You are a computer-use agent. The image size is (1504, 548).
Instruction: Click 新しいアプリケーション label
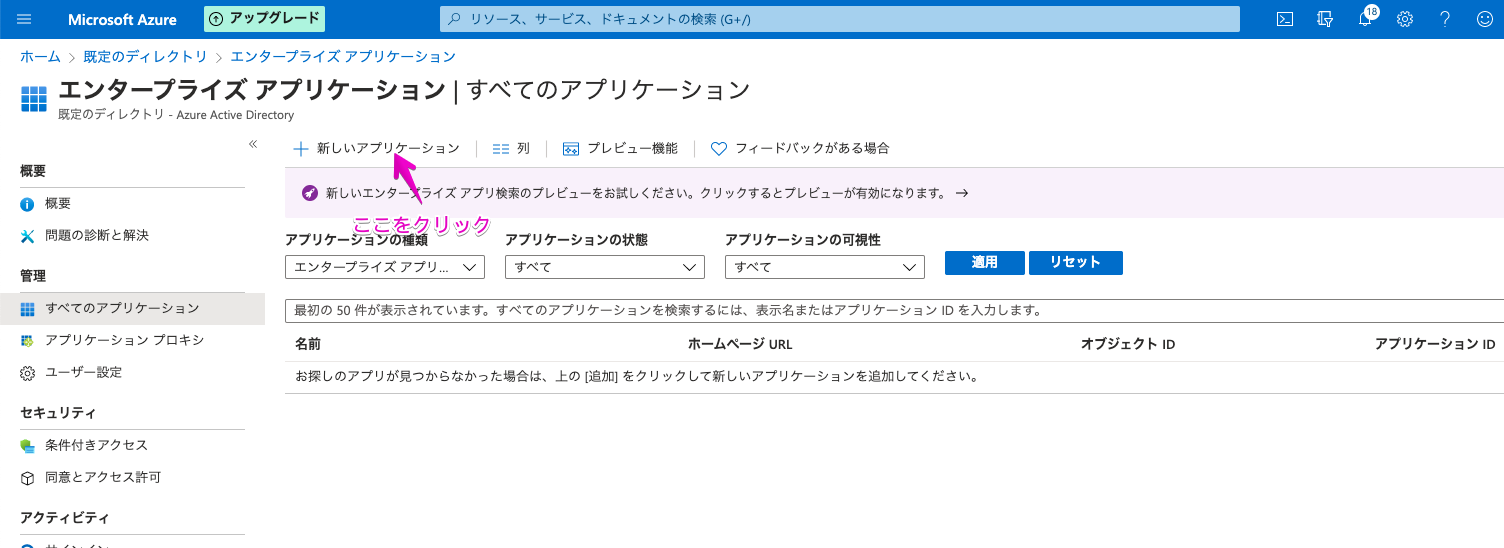[x=388, y=149]
